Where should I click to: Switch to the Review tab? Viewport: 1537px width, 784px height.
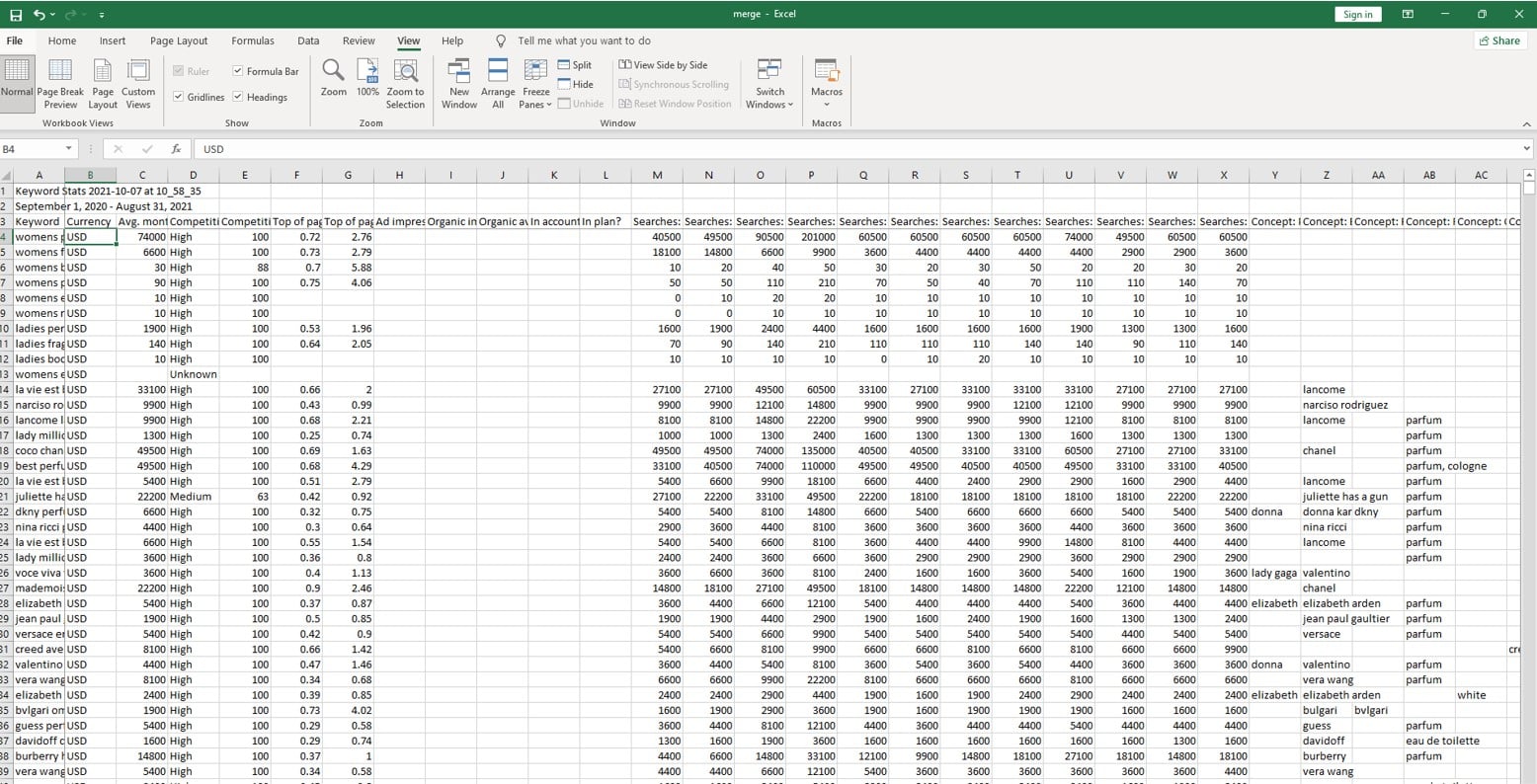click(359, 40)
